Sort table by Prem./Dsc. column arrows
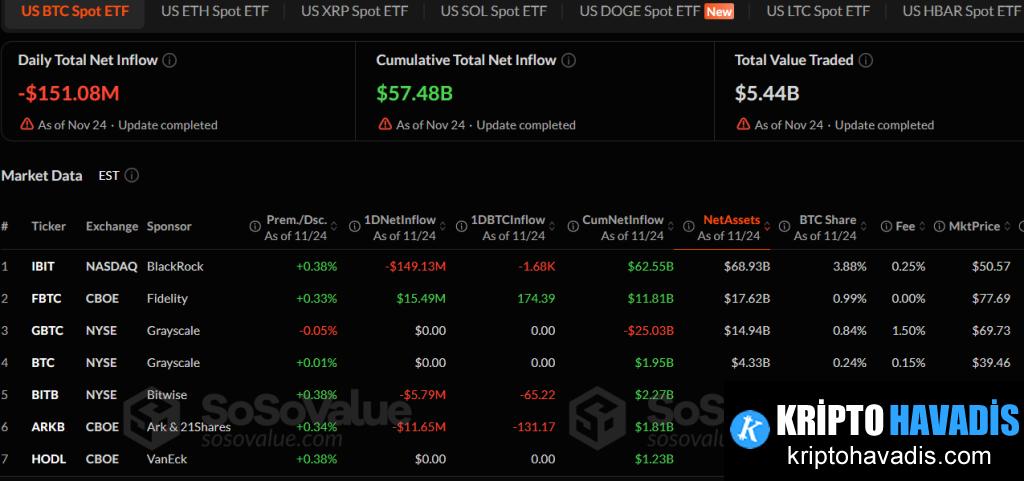This screenshot has width=1024, height=481. [x=334, y=226]
